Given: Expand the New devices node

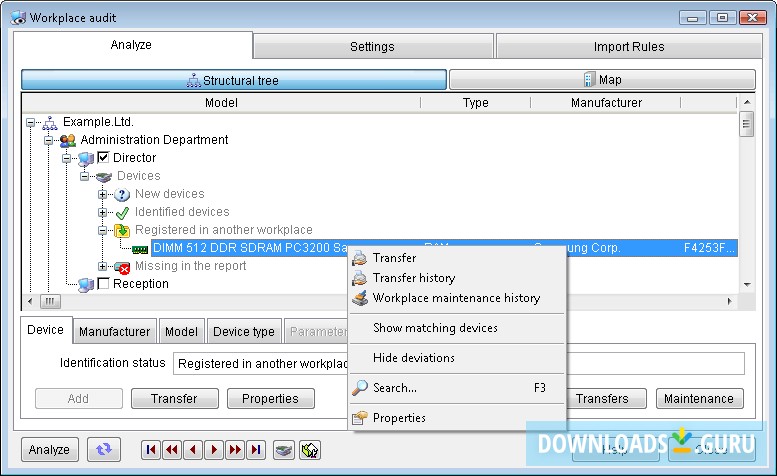Looking at the screenshot, I should click(103, 194).
